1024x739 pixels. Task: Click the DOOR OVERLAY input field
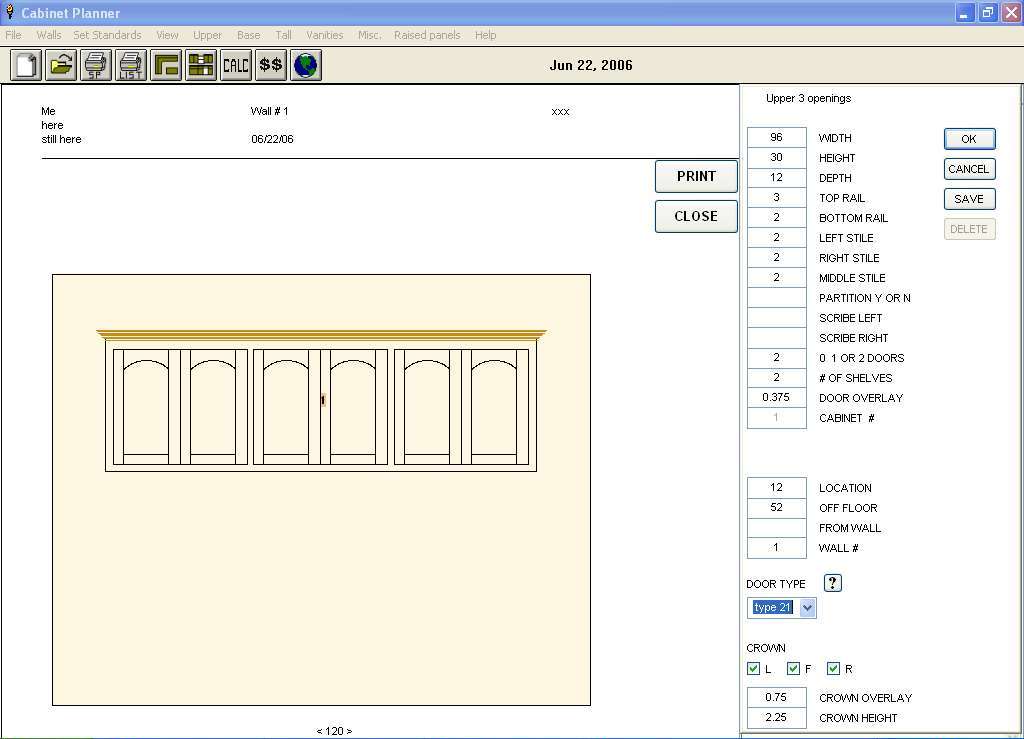pyautogui.click(x=776, y=398)
